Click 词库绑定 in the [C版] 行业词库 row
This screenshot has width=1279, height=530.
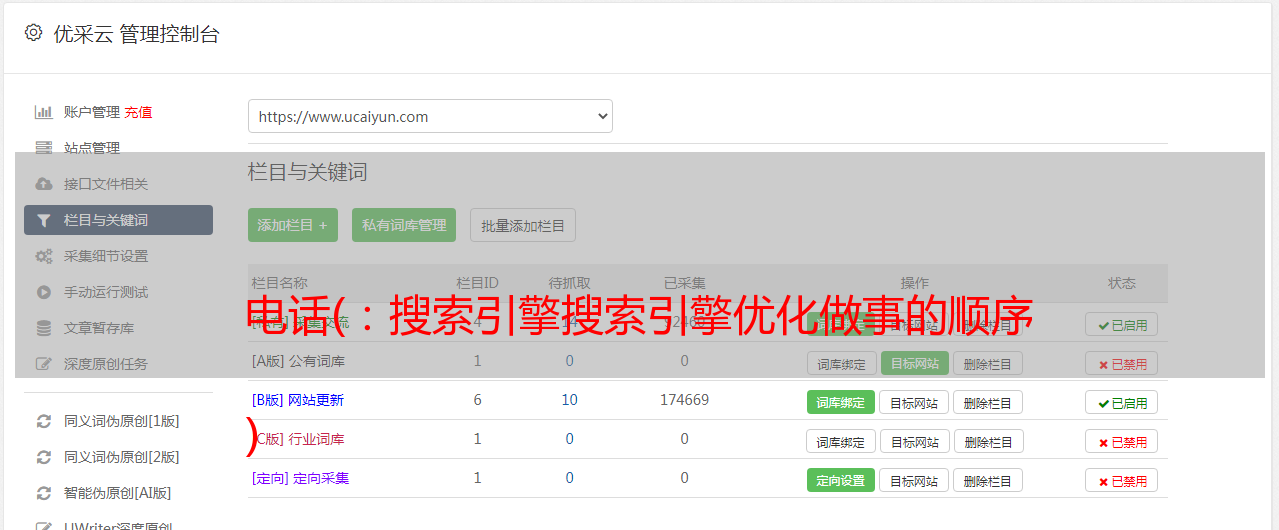(x=841, y=441)
